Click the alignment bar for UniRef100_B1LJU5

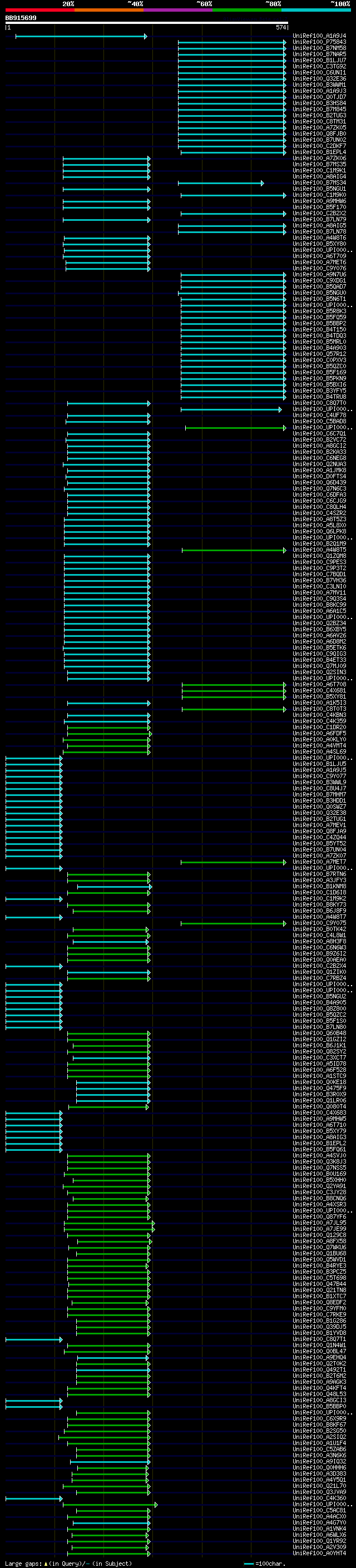[x=34, y=764]
